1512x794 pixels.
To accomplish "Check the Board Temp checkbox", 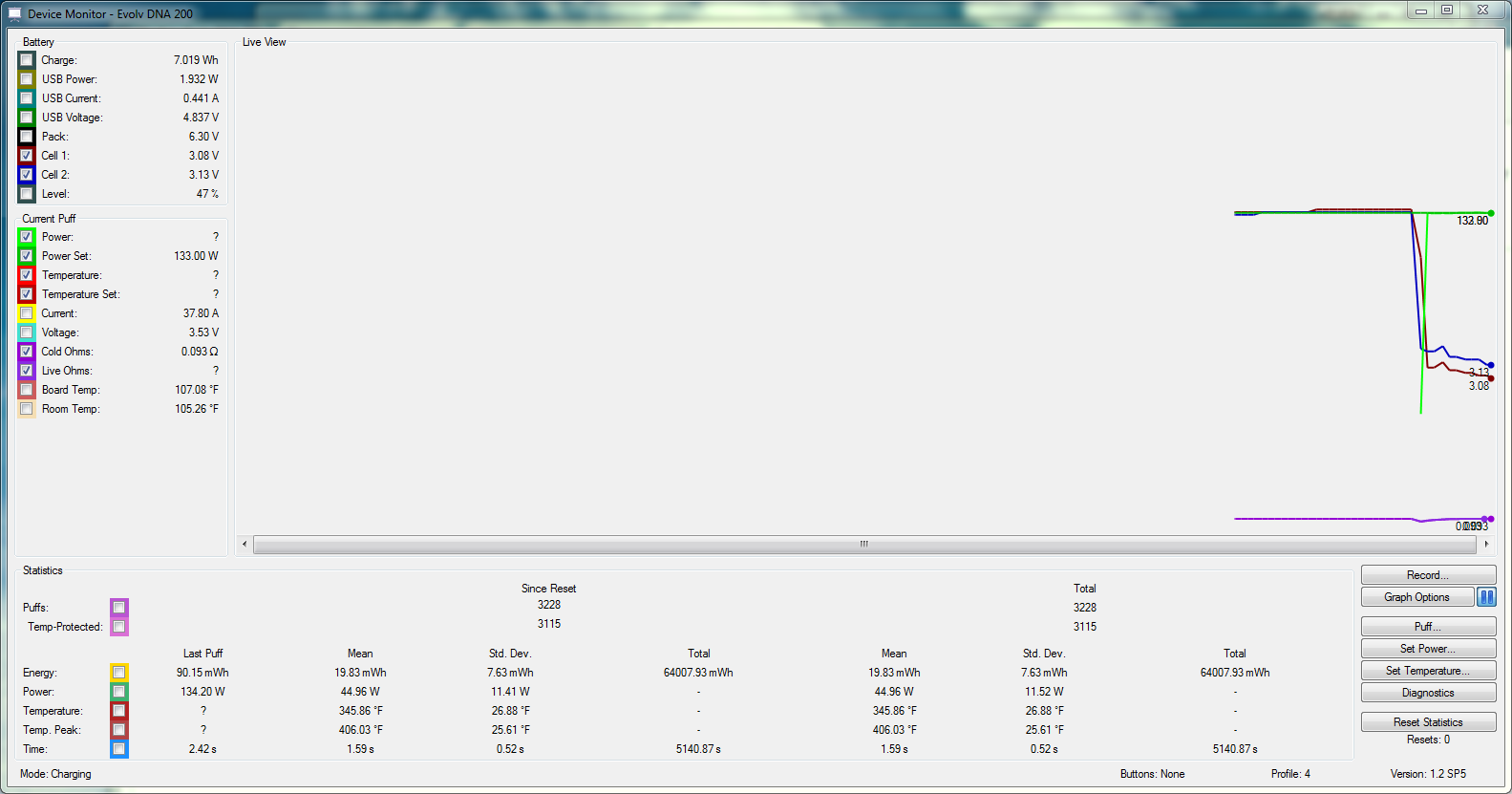I will pyautogui.click(x=27, y=390).
